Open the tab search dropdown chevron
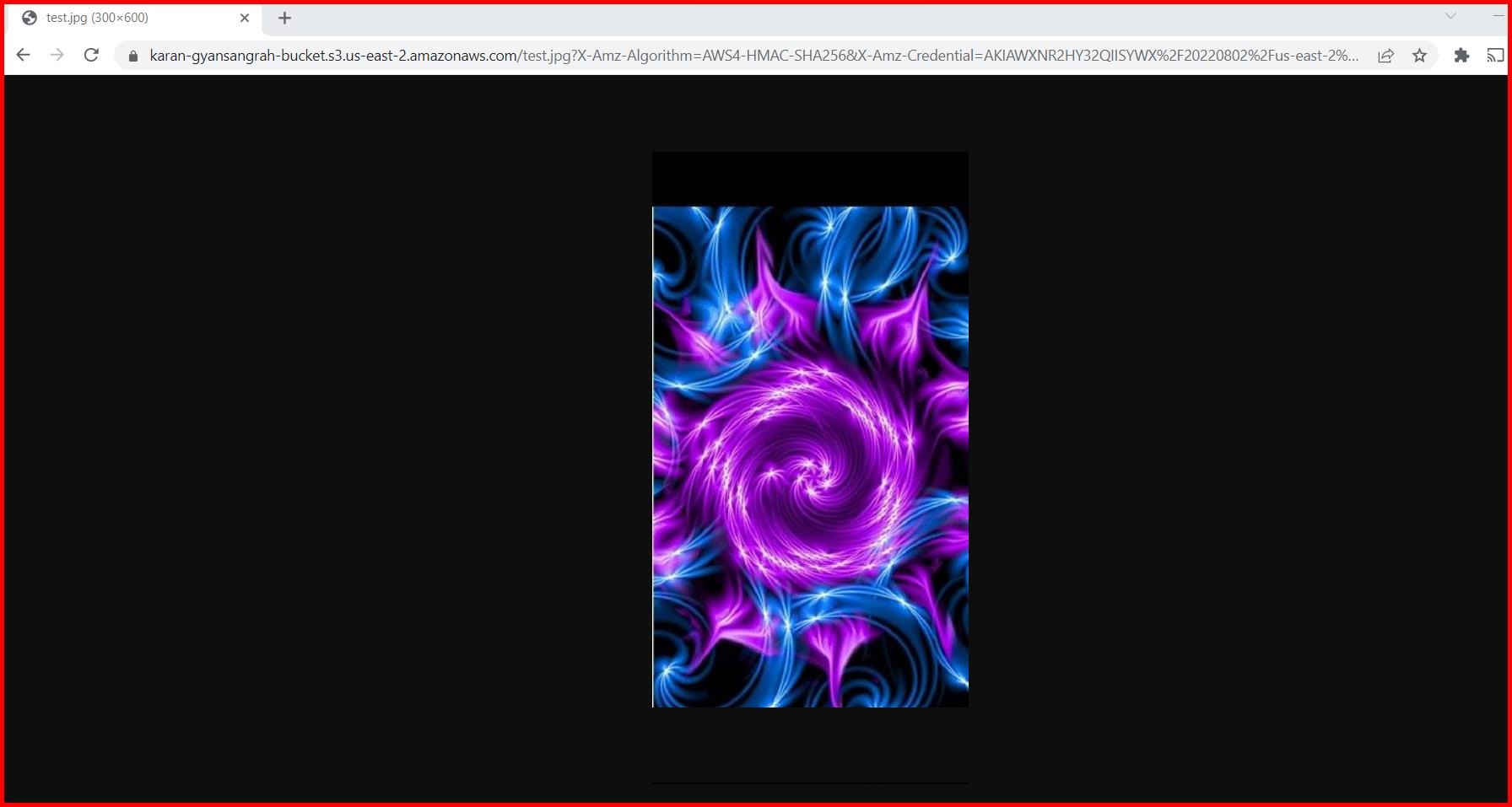 point(1450,14)
